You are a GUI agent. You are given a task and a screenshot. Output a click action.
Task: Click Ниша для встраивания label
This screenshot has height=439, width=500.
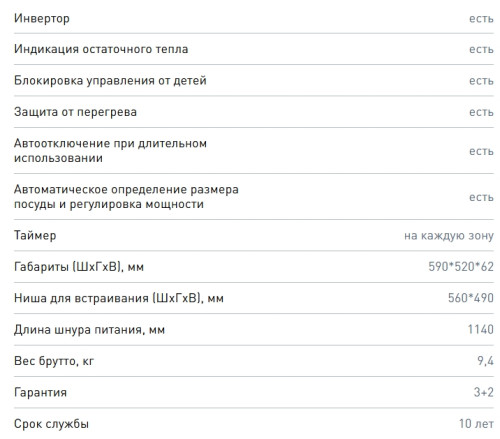point(119,298)
